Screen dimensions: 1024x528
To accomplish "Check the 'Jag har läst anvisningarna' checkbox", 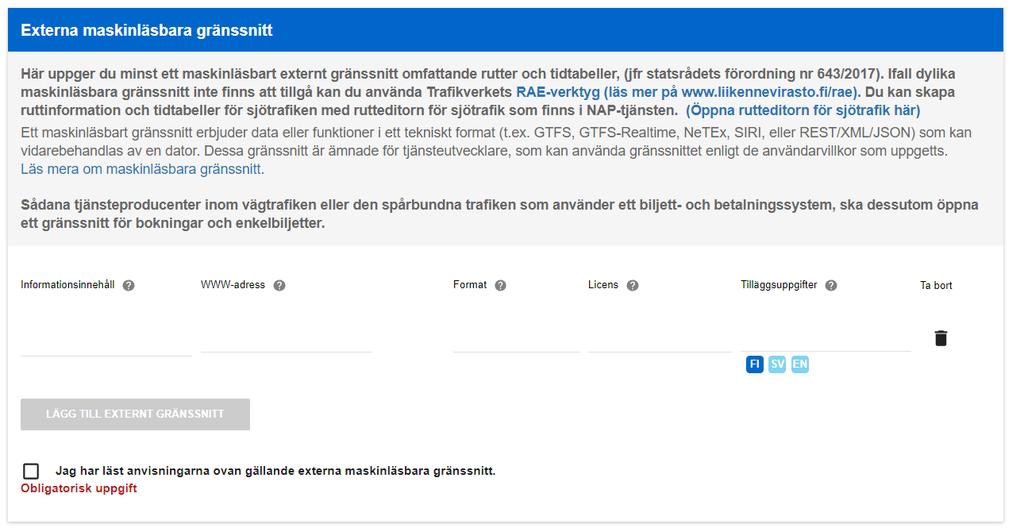I will (x=31, y=471).
